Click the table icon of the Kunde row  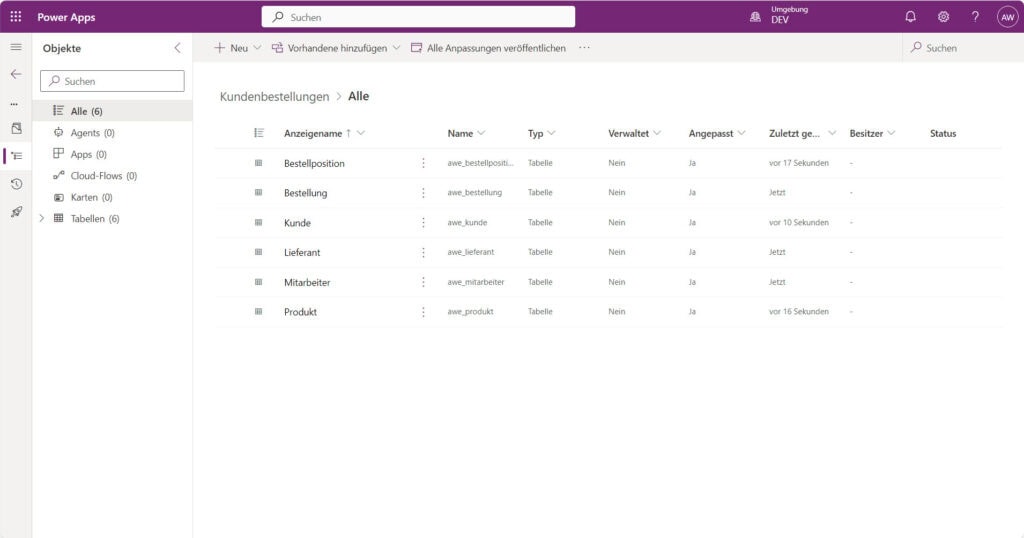(x=259, y=223)
